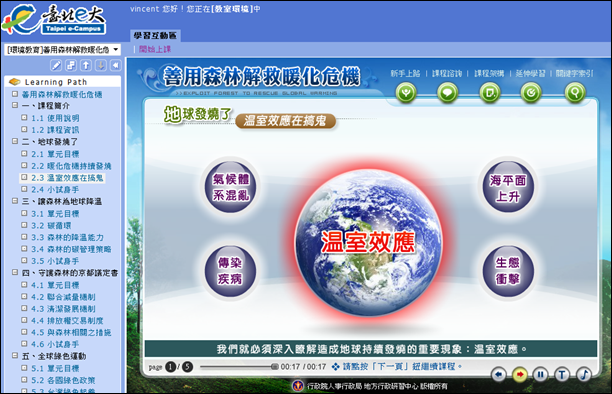Image resolution: width=612 pixels, height=394 pixels.
Task: Open lesson 1.2 課程資訊
Action: click(55, 130)
